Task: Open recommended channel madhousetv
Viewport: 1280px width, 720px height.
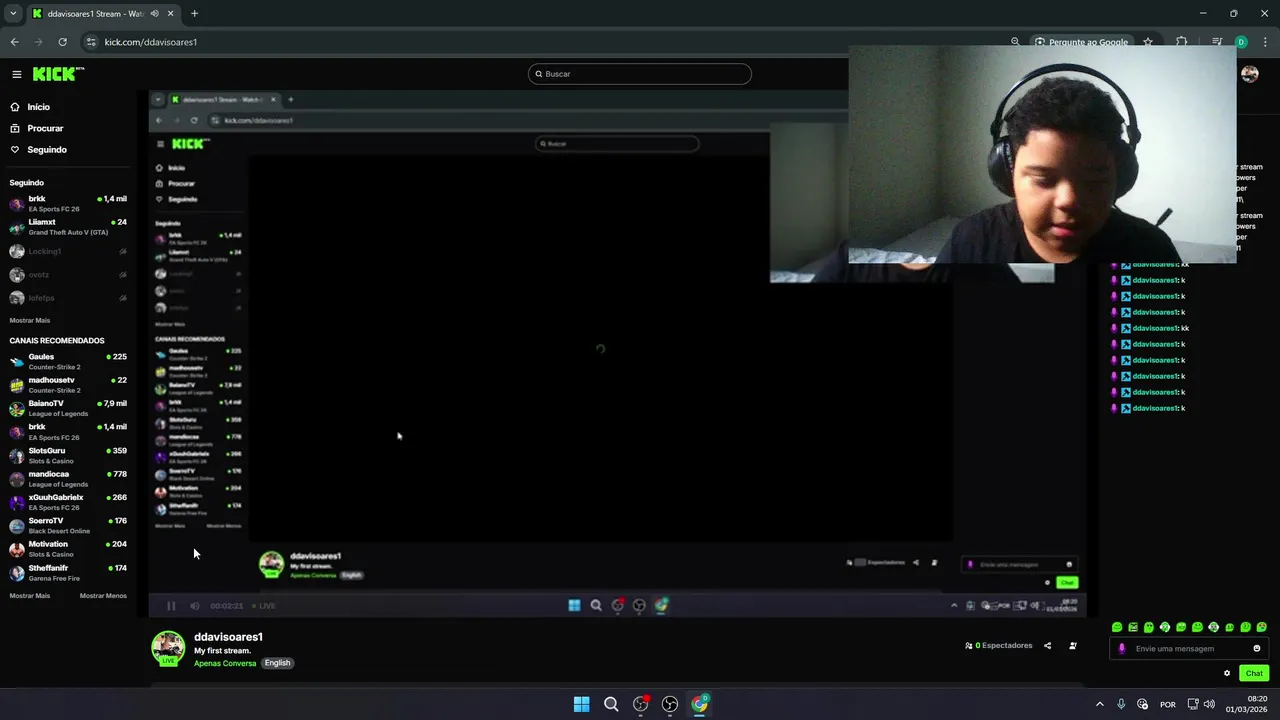Action: pyautogui.click(x=68, y=385)
